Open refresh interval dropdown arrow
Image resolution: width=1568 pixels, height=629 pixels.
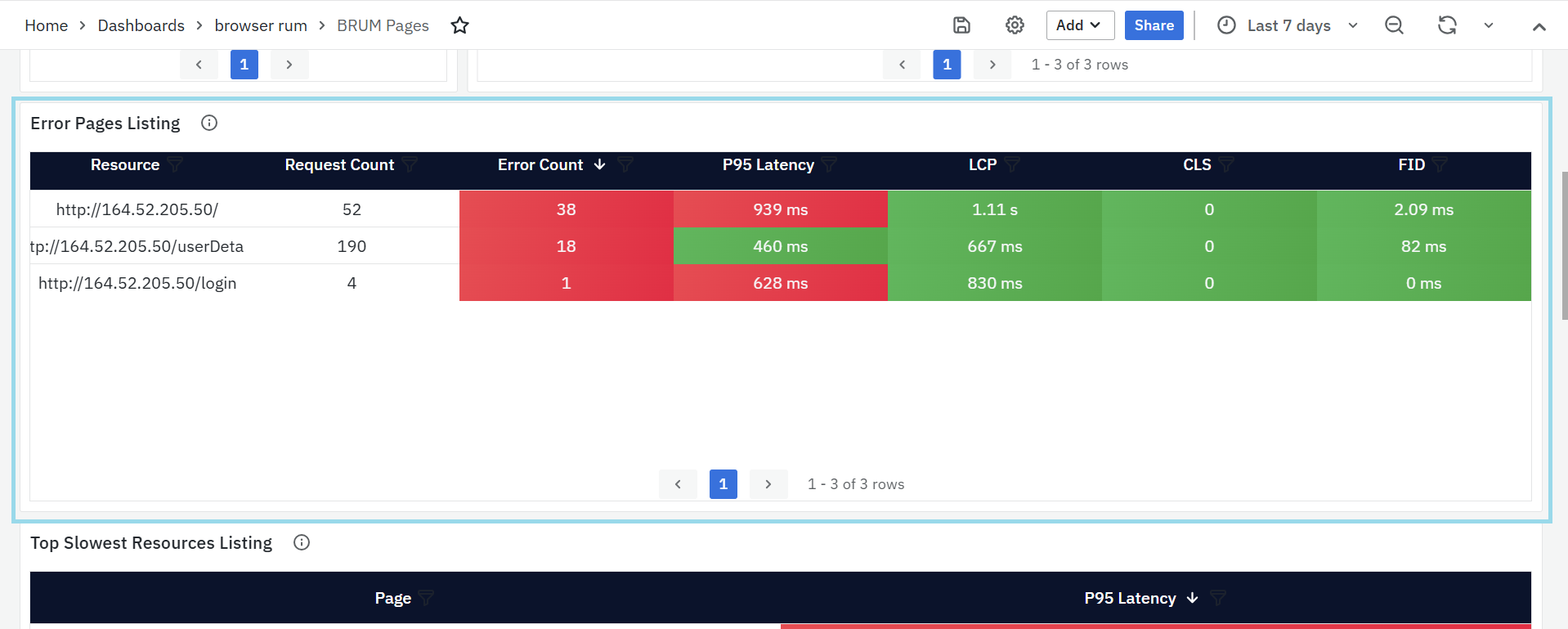1489,25
